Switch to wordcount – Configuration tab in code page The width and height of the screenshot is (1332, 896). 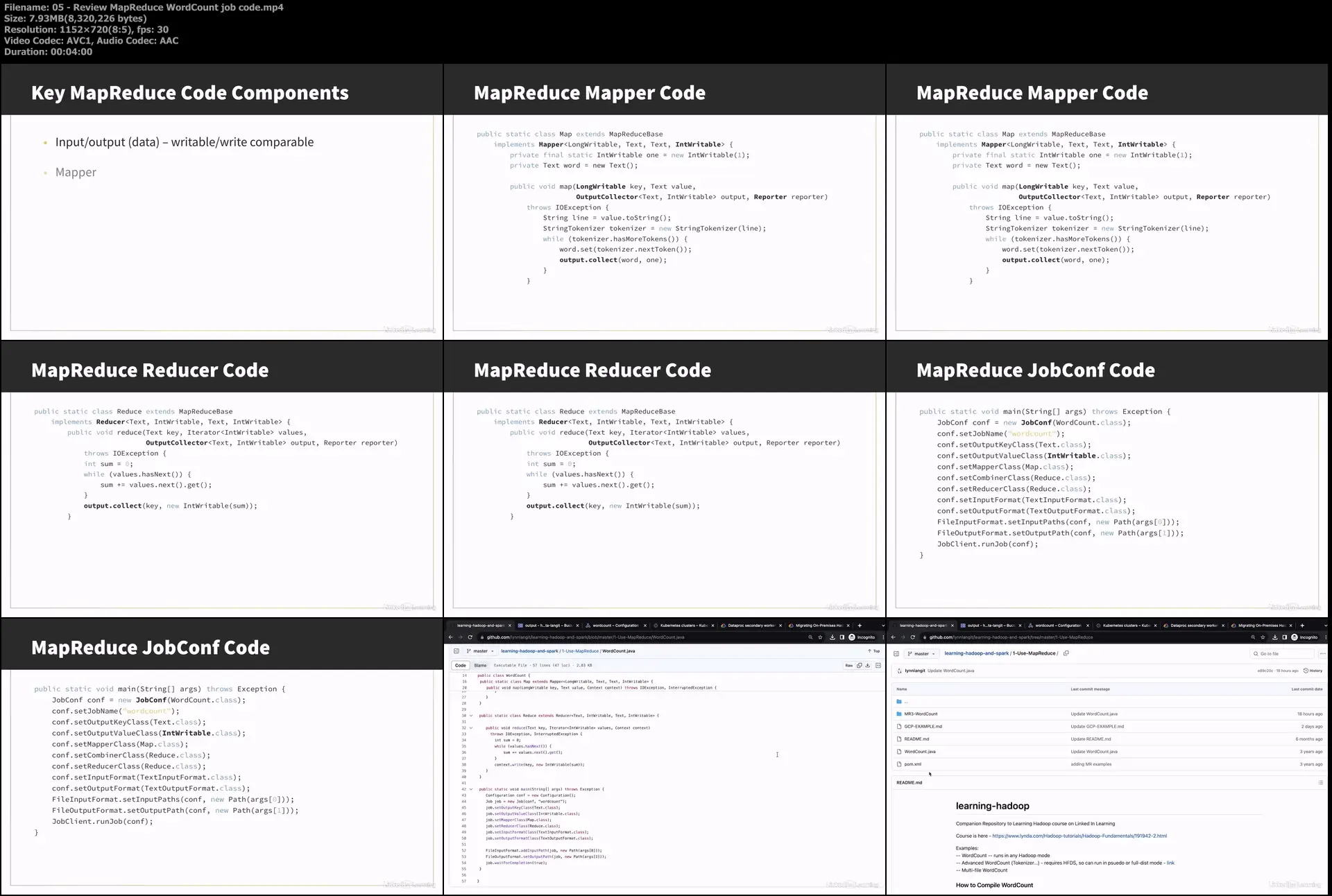pyautogui.click(x=615, y=626)
